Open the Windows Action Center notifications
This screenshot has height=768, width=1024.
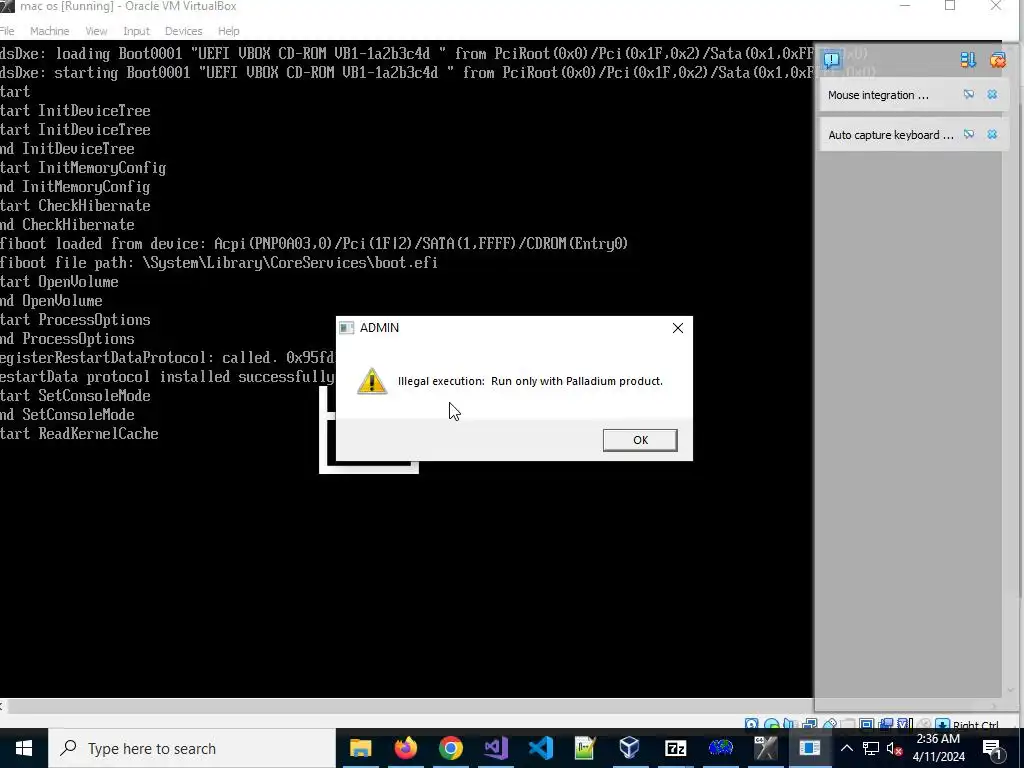pyautogui.click(x=992, y=748)
